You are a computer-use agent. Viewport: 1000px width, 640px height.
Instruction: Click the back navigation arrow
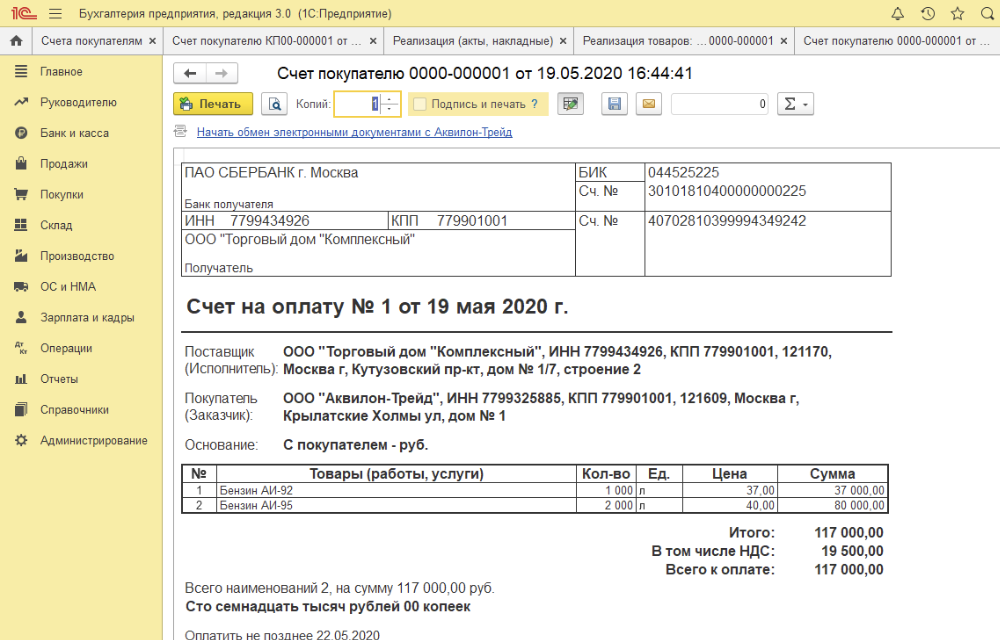190,74
